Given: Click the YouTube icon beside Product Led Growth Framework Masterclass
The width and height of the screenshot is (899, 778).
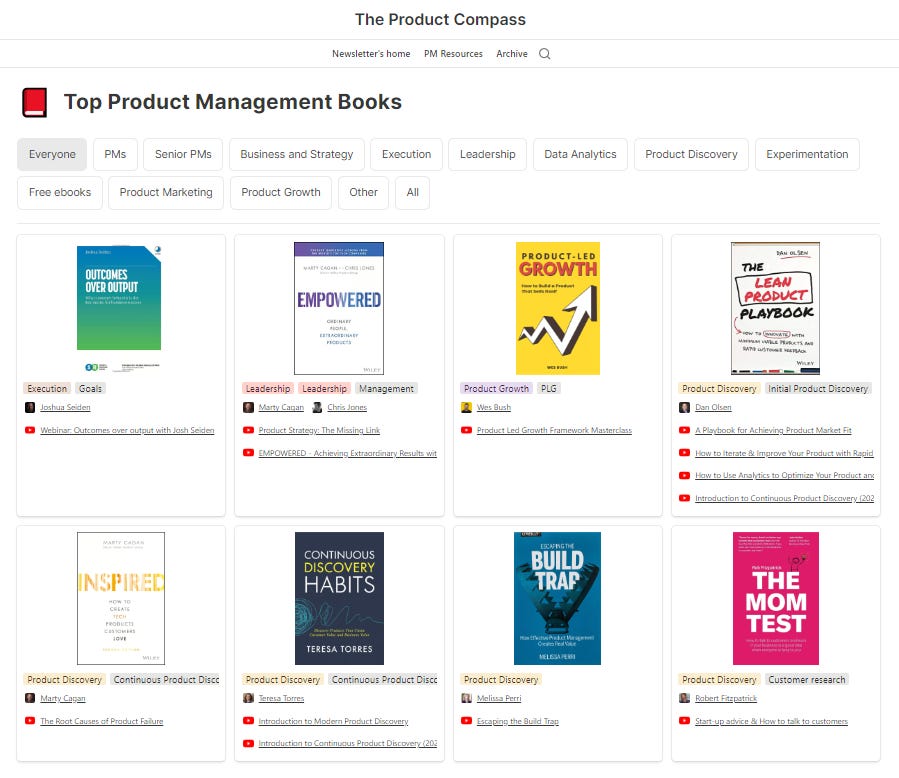Looking at the screenshot, I should tap(466, 431).
